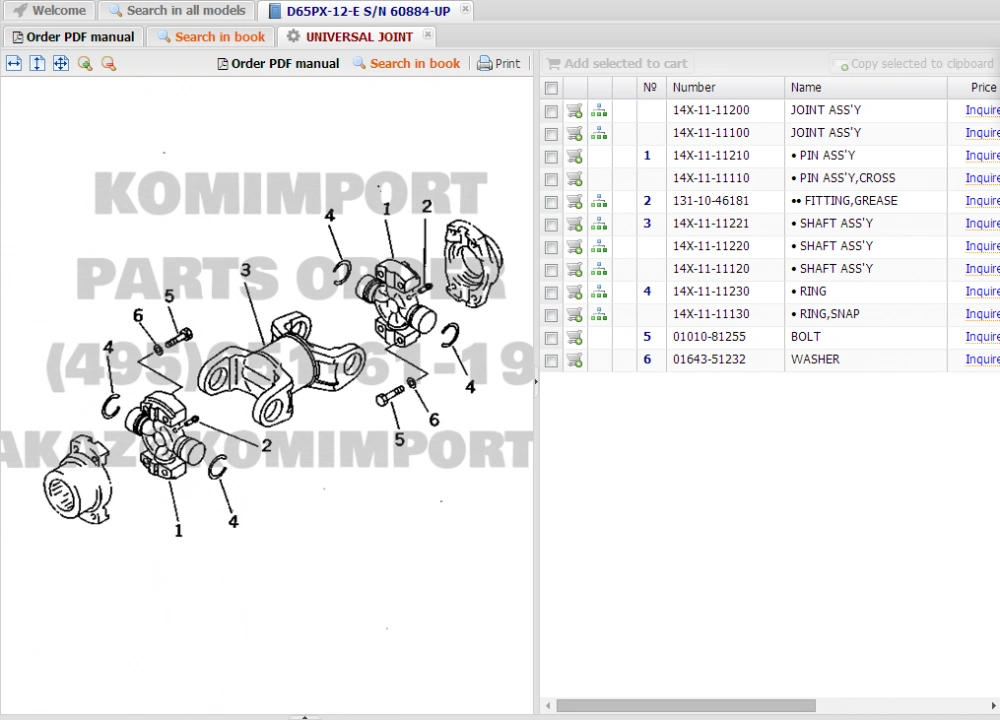Open the Order PDF manual tab

coord(73,36)
